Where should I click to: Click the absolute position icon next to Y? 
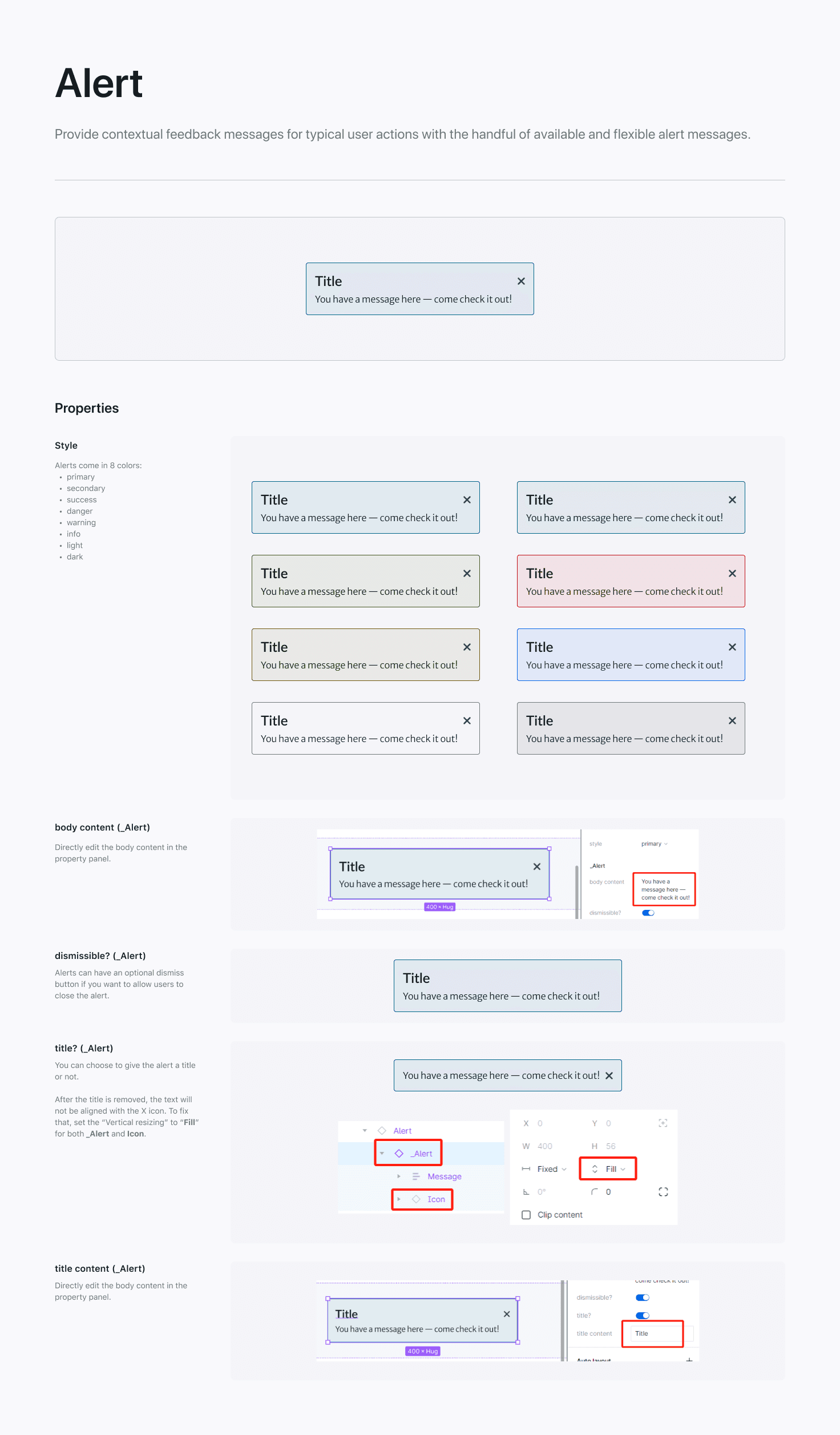click(x=663, y=1123)
